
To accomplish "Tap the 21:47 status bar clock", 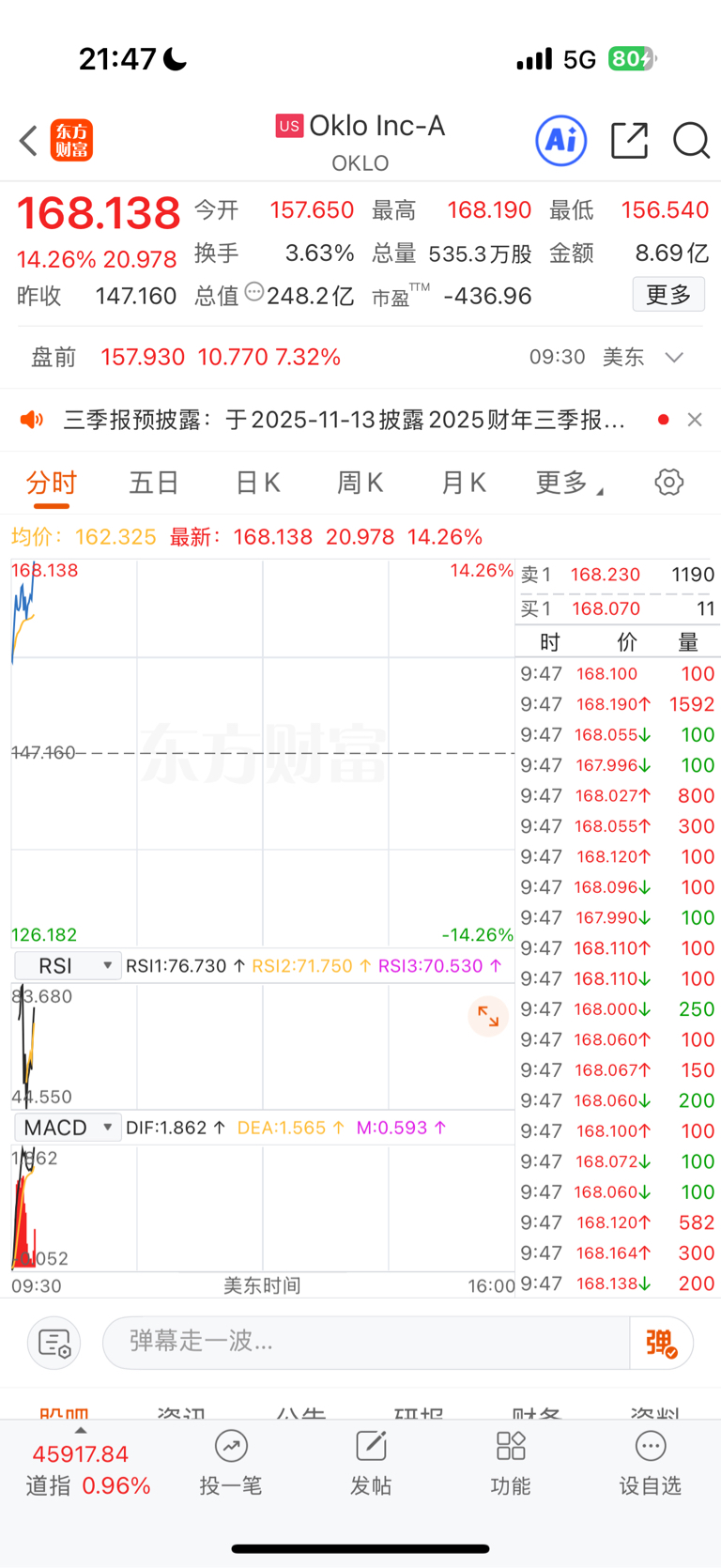I will [x=117, y=59].
